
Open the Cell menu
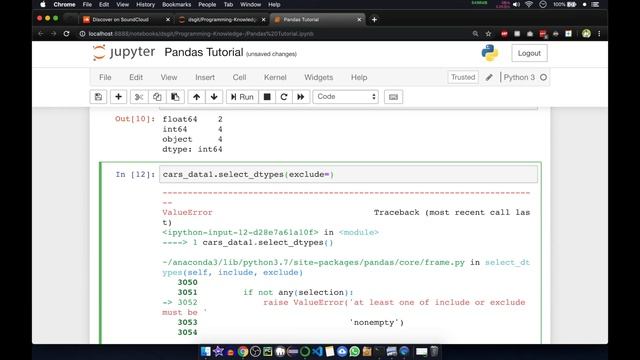point(239,77)
